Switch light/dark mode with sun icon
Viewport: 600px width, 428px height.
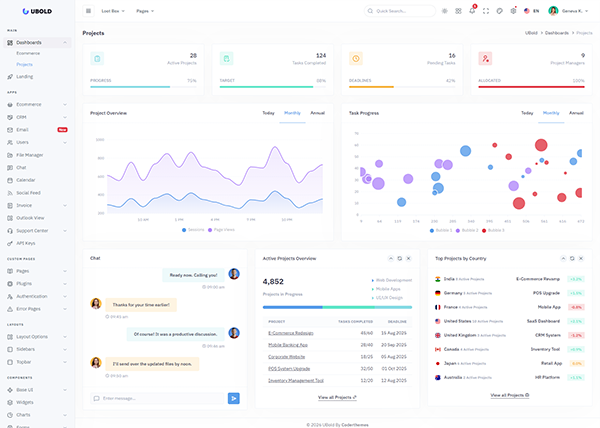[x=445, y=11]
